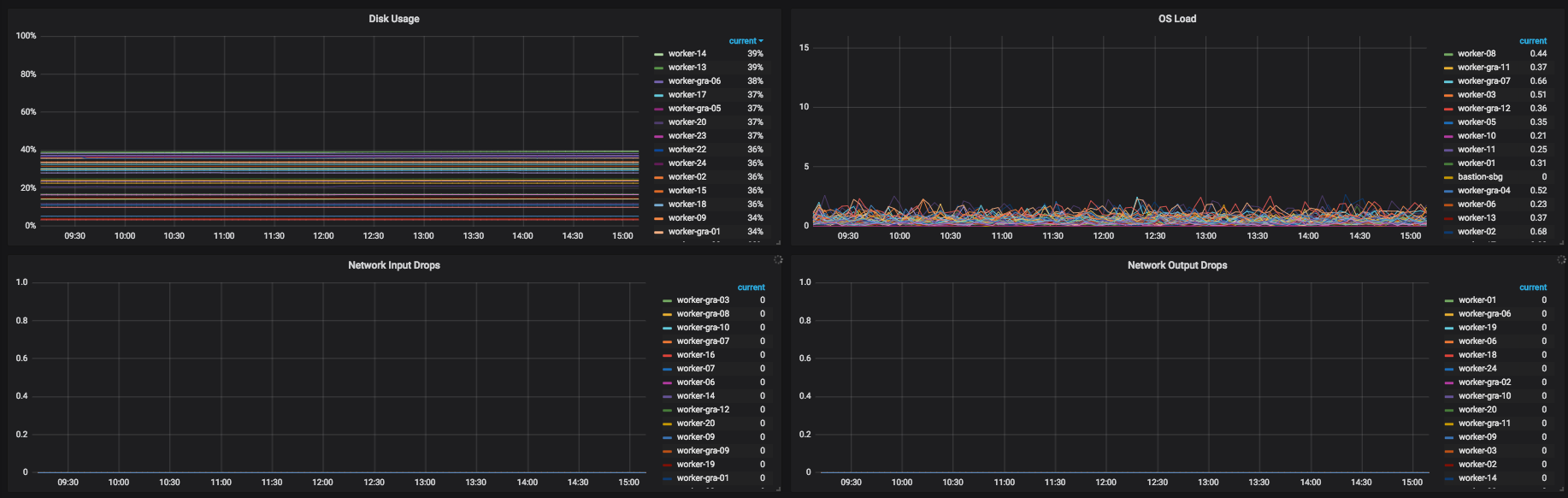The height and width of the screenshot is (498, 1568).
Task: Open the Disk Usage panel title menu
Action: 393,19
